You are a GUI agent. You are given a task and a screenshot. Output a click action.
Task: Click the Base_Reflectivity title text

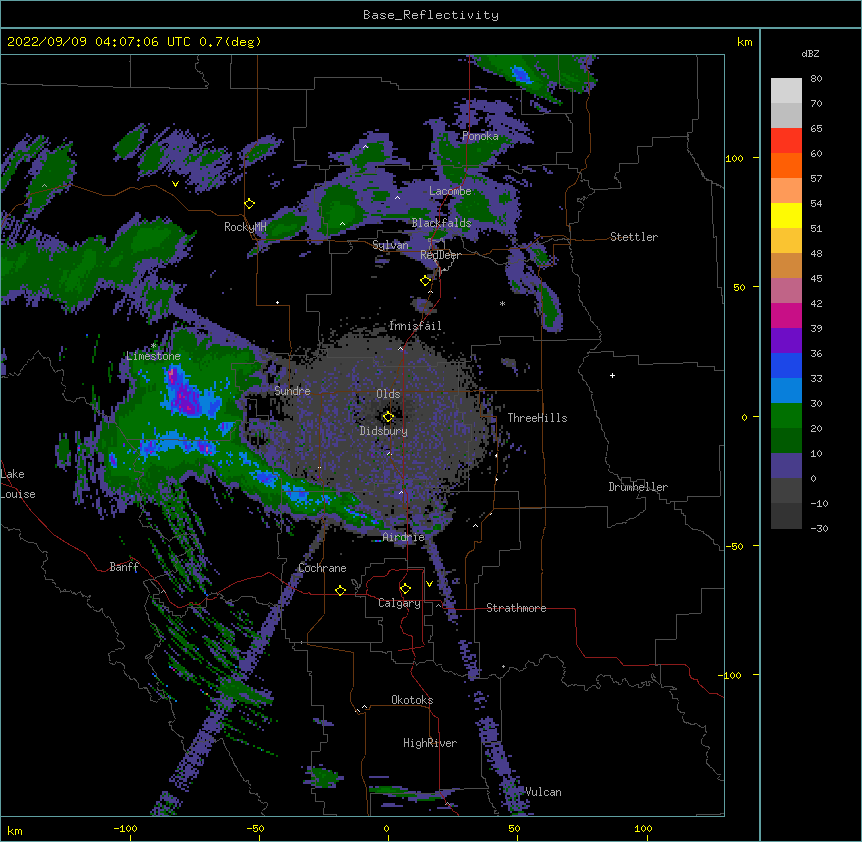click(x=431, y=15)
